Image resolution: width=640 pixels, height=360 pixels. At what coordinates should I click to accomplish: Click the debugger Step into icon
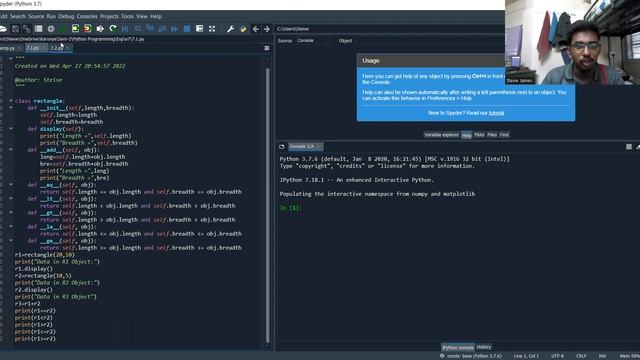pos(150,29)
